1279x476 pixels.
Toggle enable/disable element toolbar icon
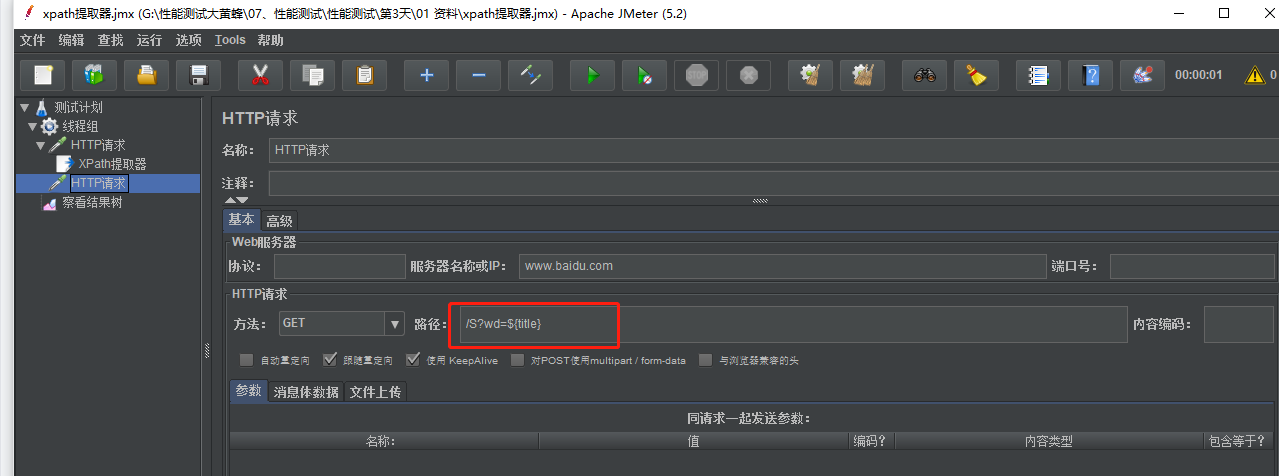530,75
